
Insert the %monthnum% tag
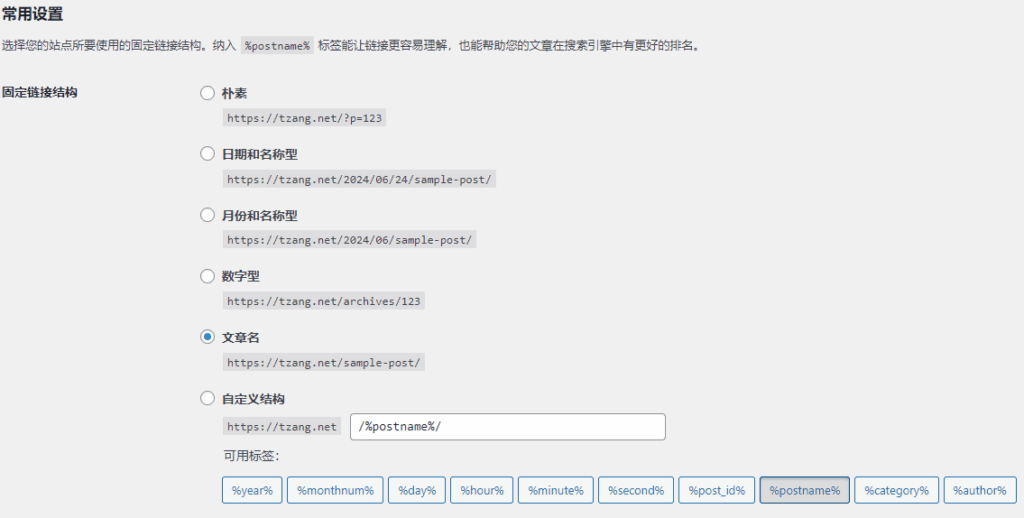(335, 490)
